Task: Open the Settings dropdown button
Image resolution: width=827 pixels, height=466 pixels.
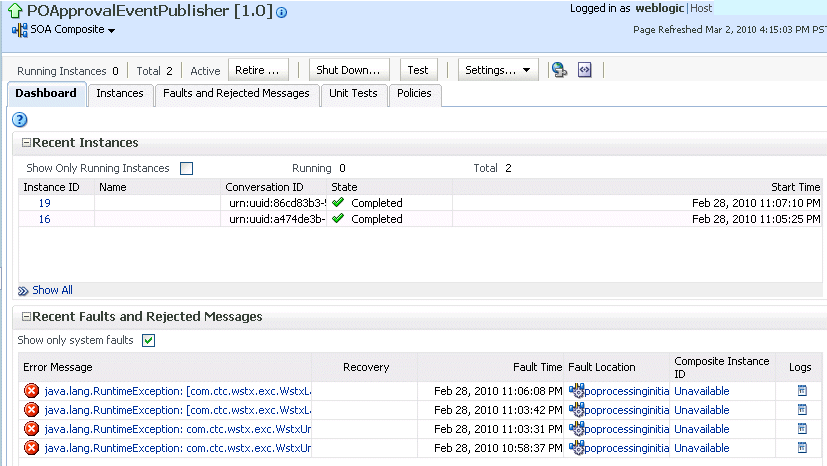Action: (497, 70)
